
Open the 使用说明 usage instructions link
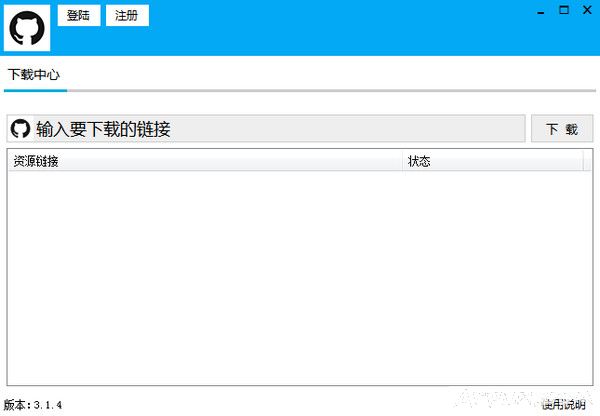563,405
